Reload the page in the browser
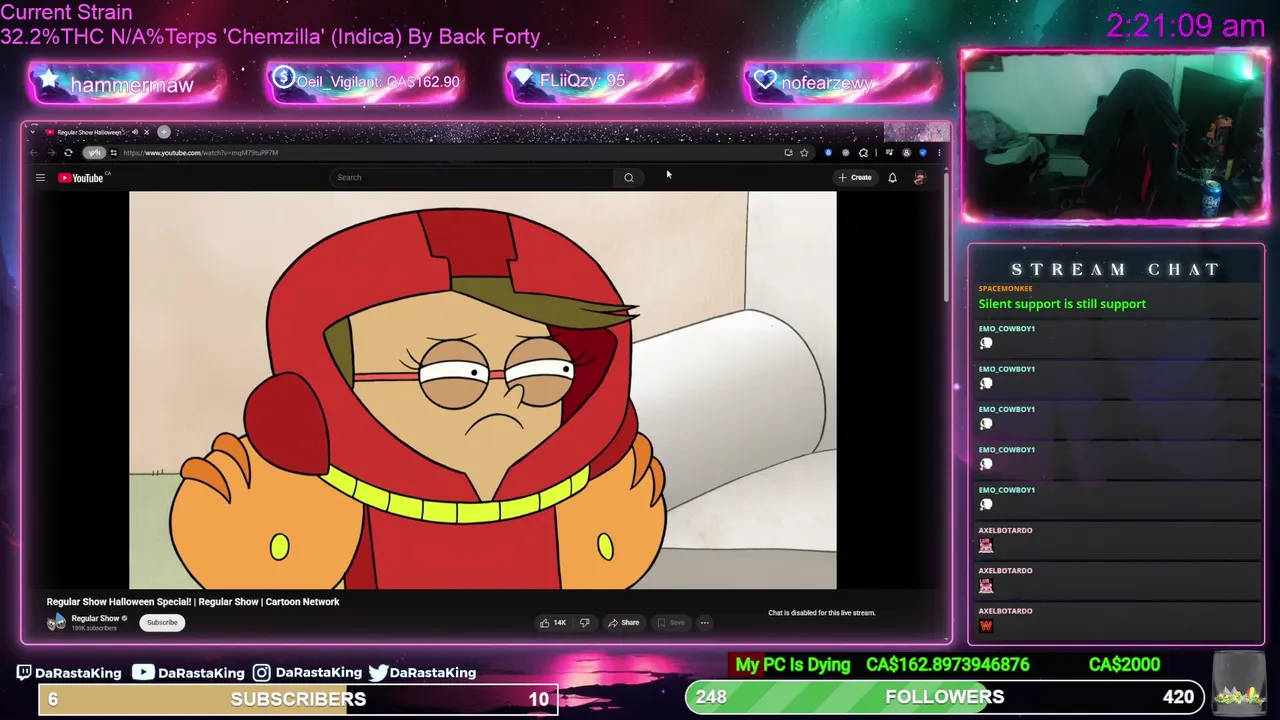This screenshot has width=1280, height=720. pos(68,153)
